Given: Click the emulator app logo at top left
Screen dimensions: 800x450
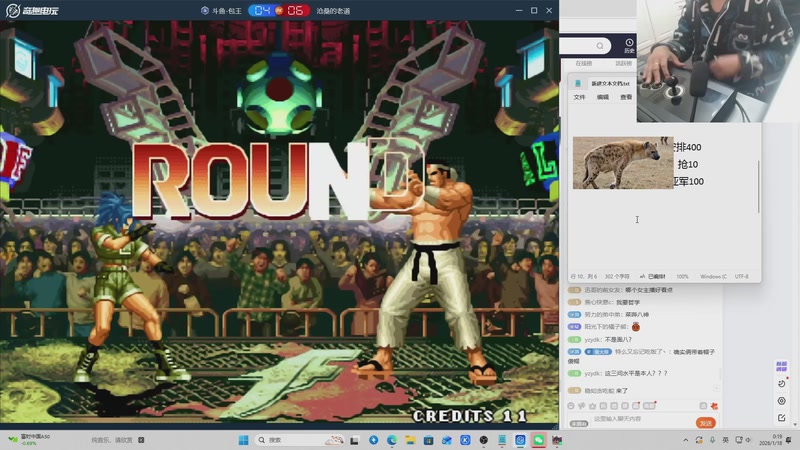Looking at the screenshot, I should [13, 10].
